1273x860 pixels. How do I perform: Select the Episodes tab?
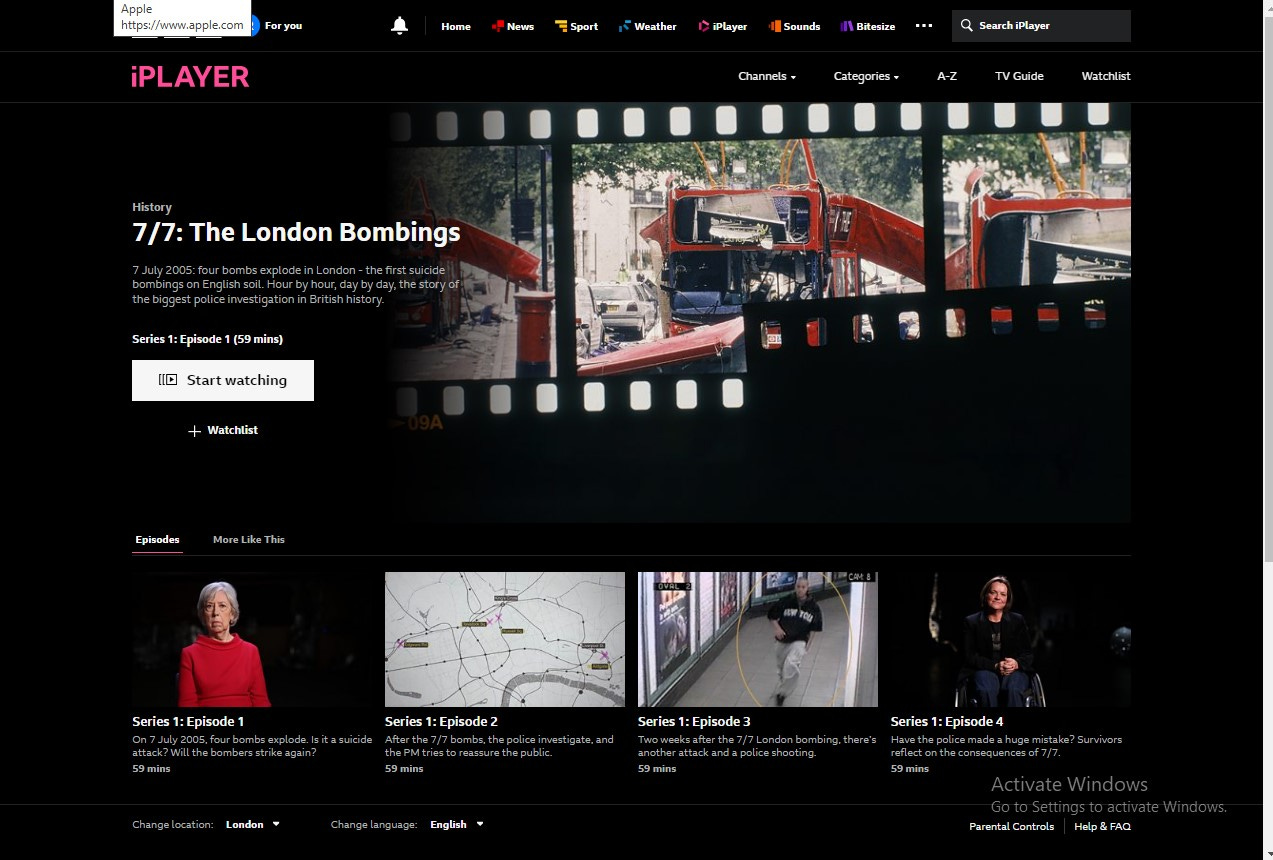(x=158, y=540)
